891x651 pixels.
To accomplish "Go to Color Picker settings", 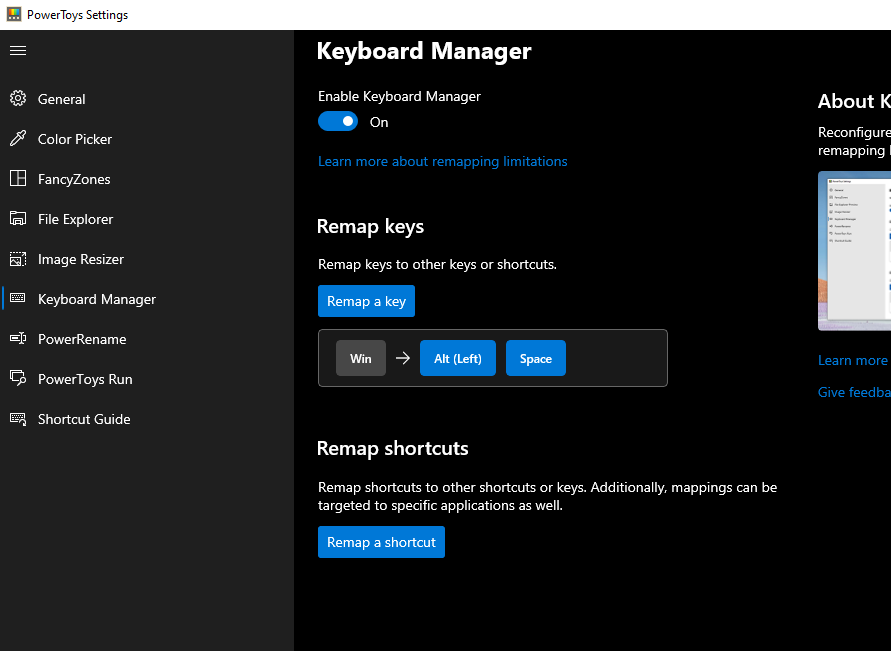I will [x=147, y=139].
